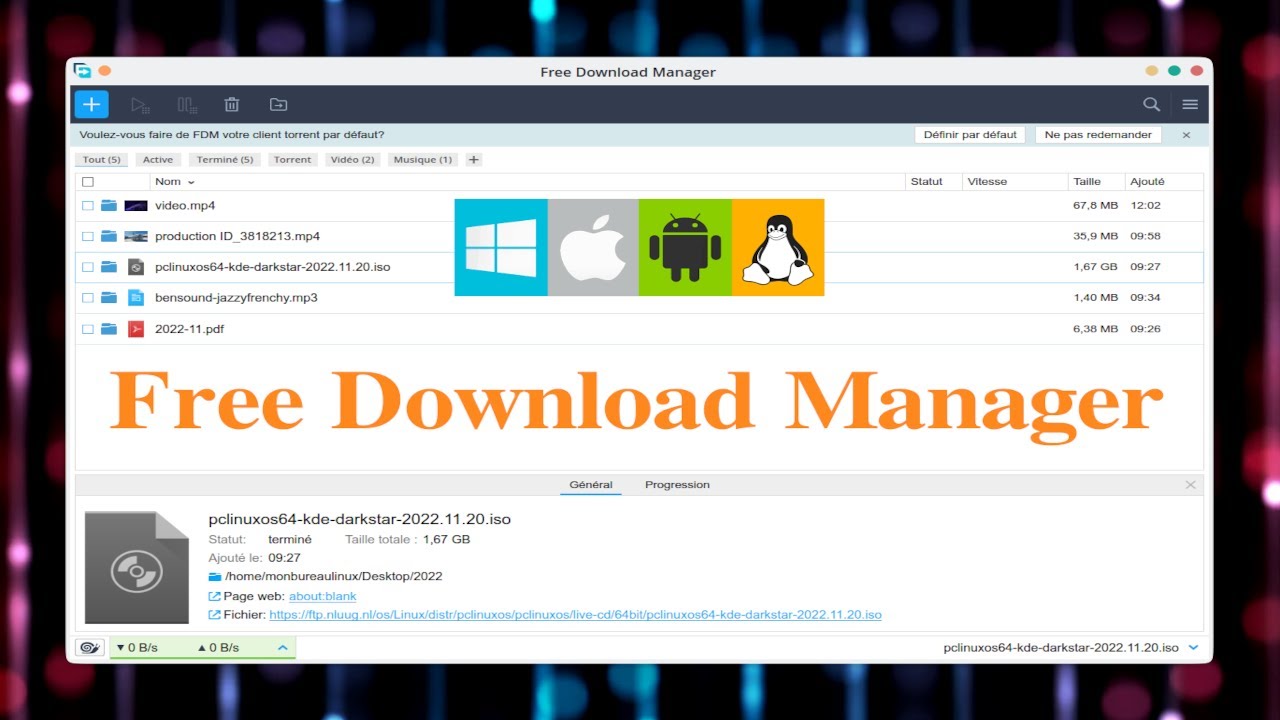Viewport: 1280px width, 720px height.
Task: Click the PDF file type icon
Action: coord(136,329)
